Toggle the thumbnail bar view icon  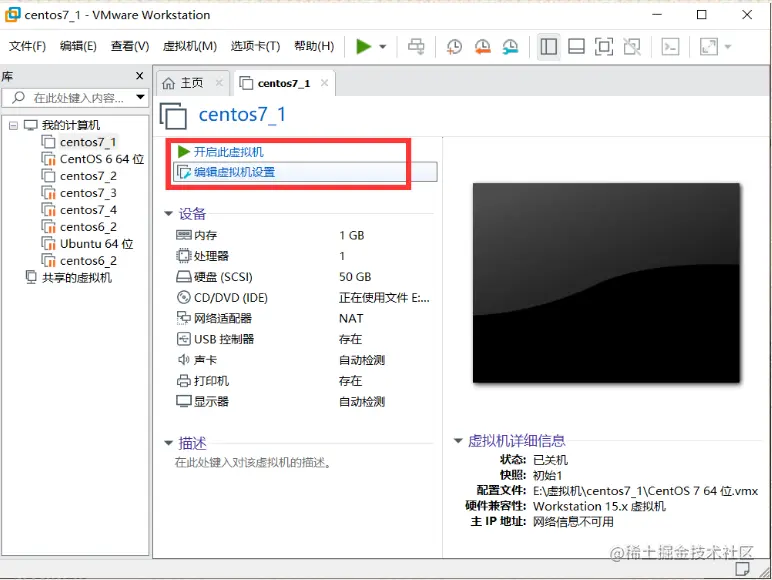coord(577,47)
